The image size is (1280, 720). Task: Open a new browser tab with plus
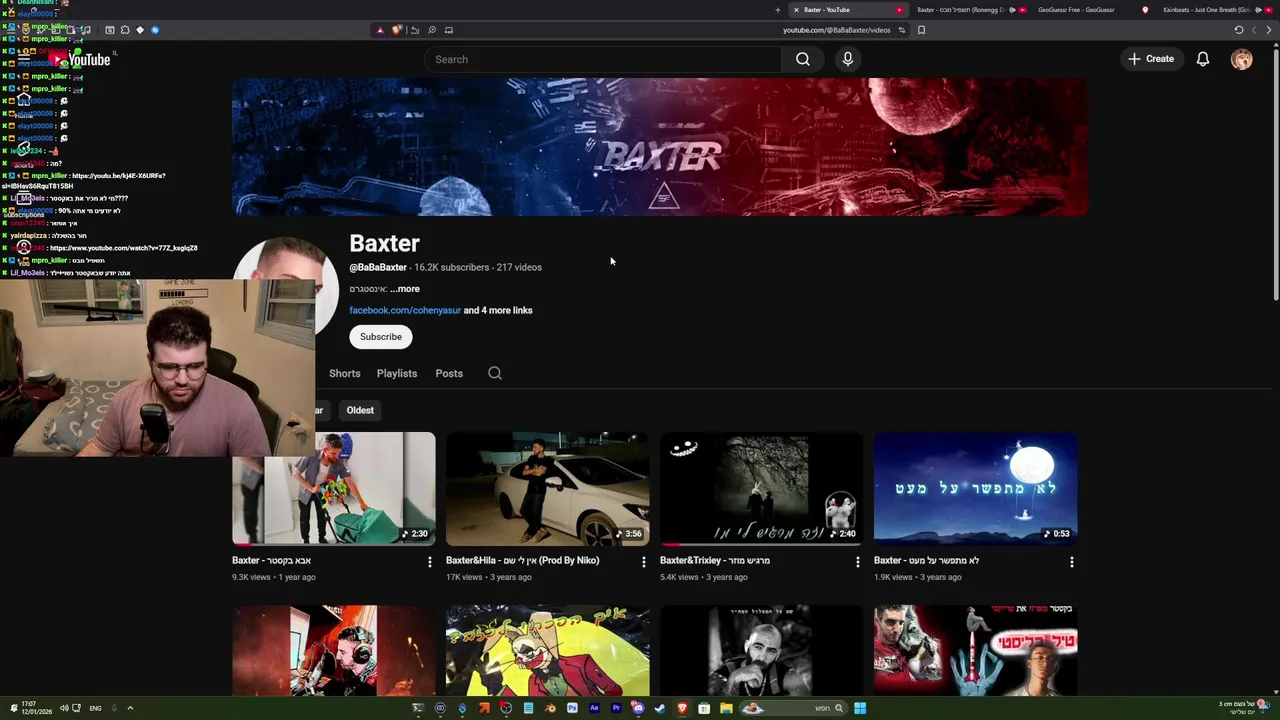[777, 10]
